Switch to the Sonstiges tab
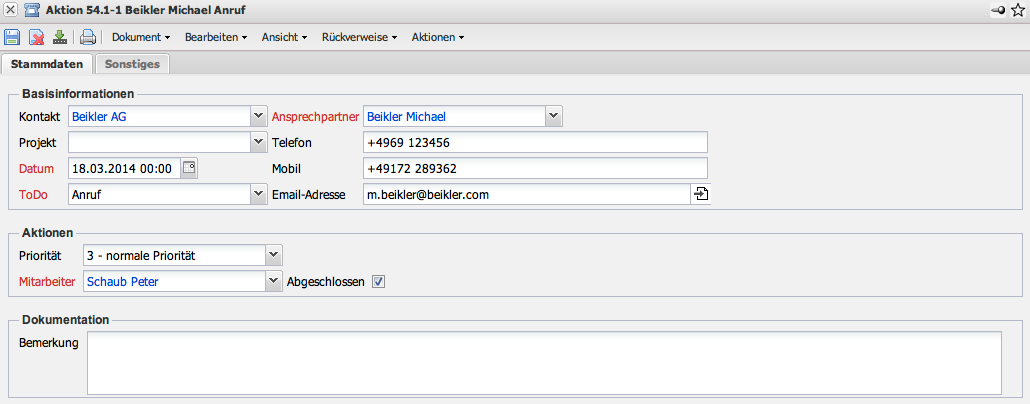This screenshot has width=1030, height=404. click(133, 64)
